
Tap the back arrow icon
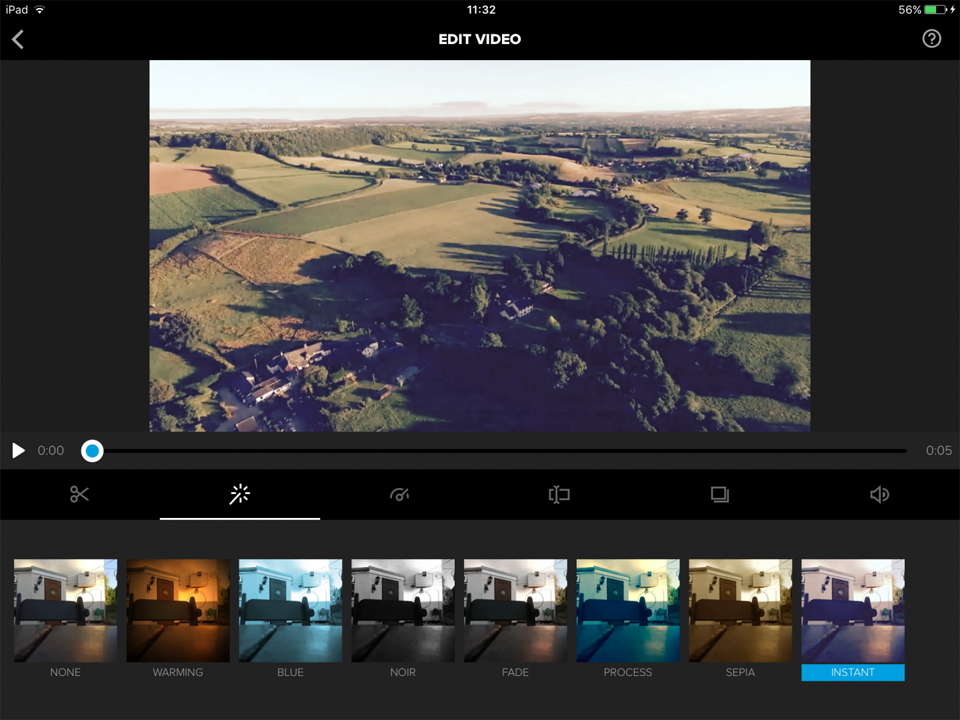[18, 39]
